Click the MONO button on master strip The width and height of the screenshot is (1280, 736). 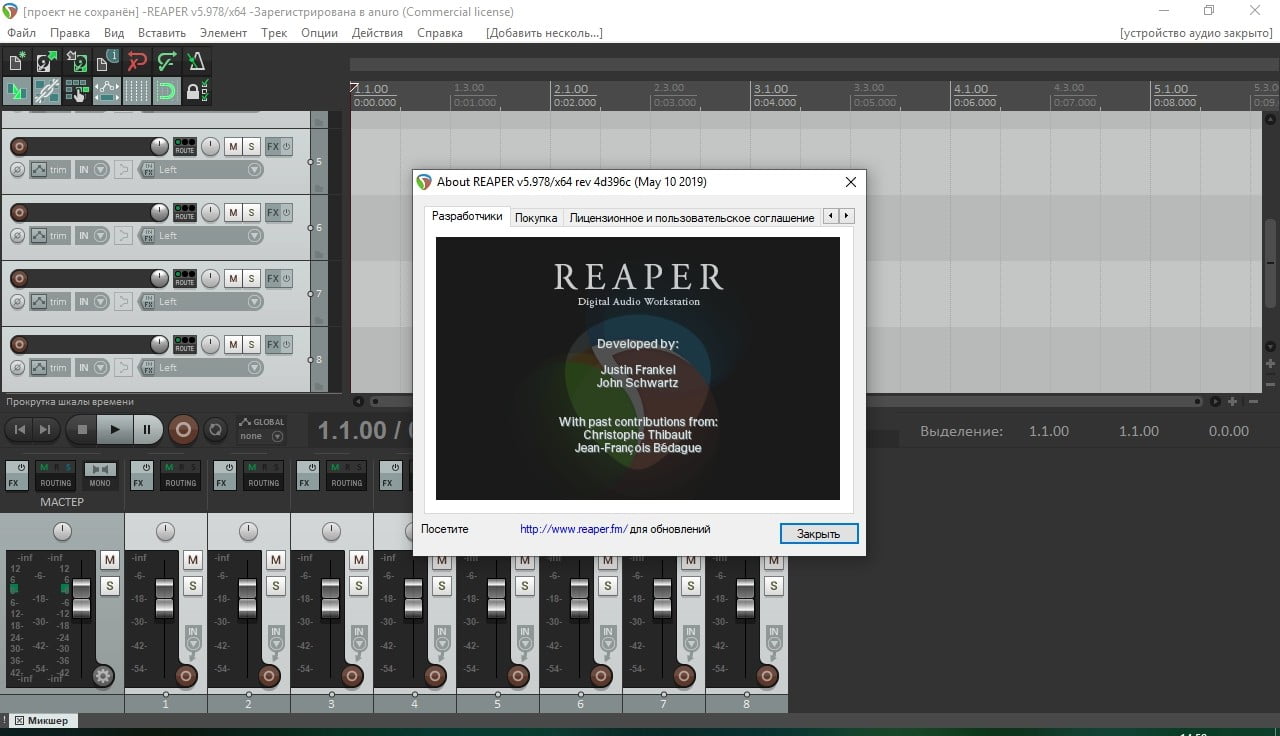[99, 475]
